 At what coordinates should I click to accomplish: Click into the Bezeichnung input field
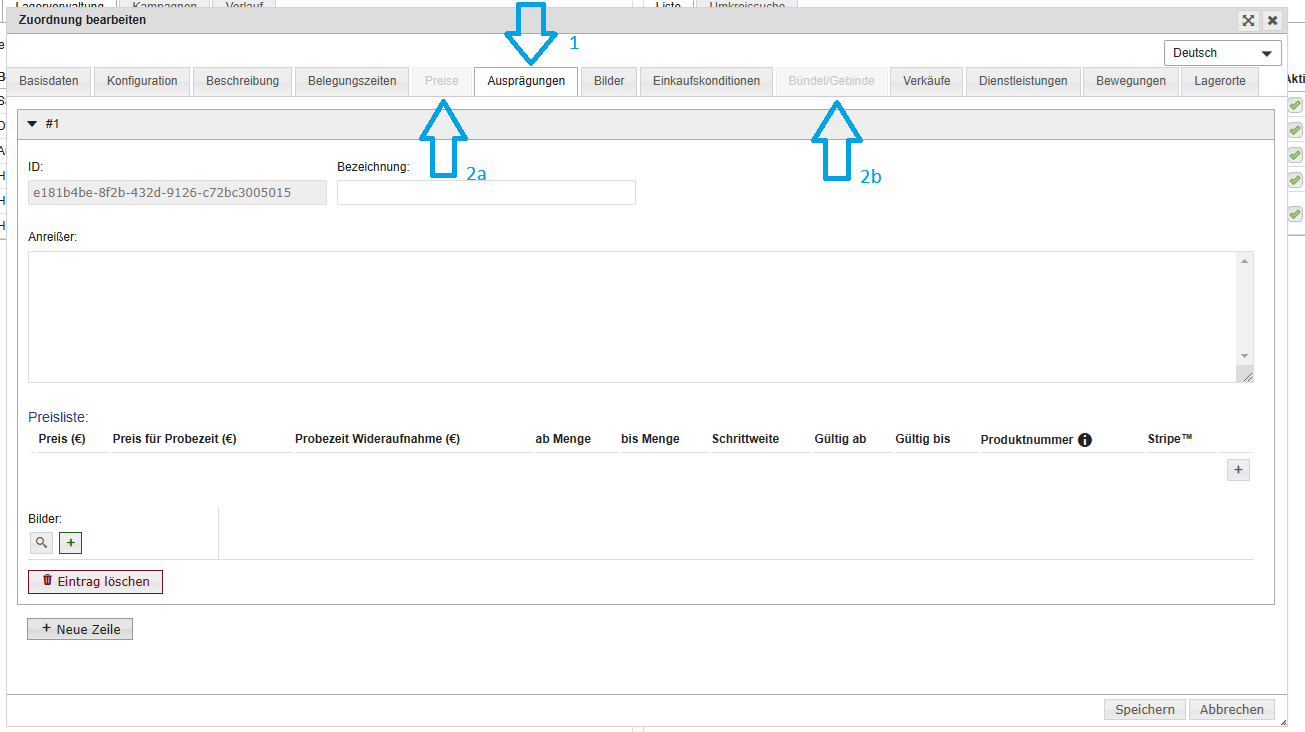click(x=486, y=192)
